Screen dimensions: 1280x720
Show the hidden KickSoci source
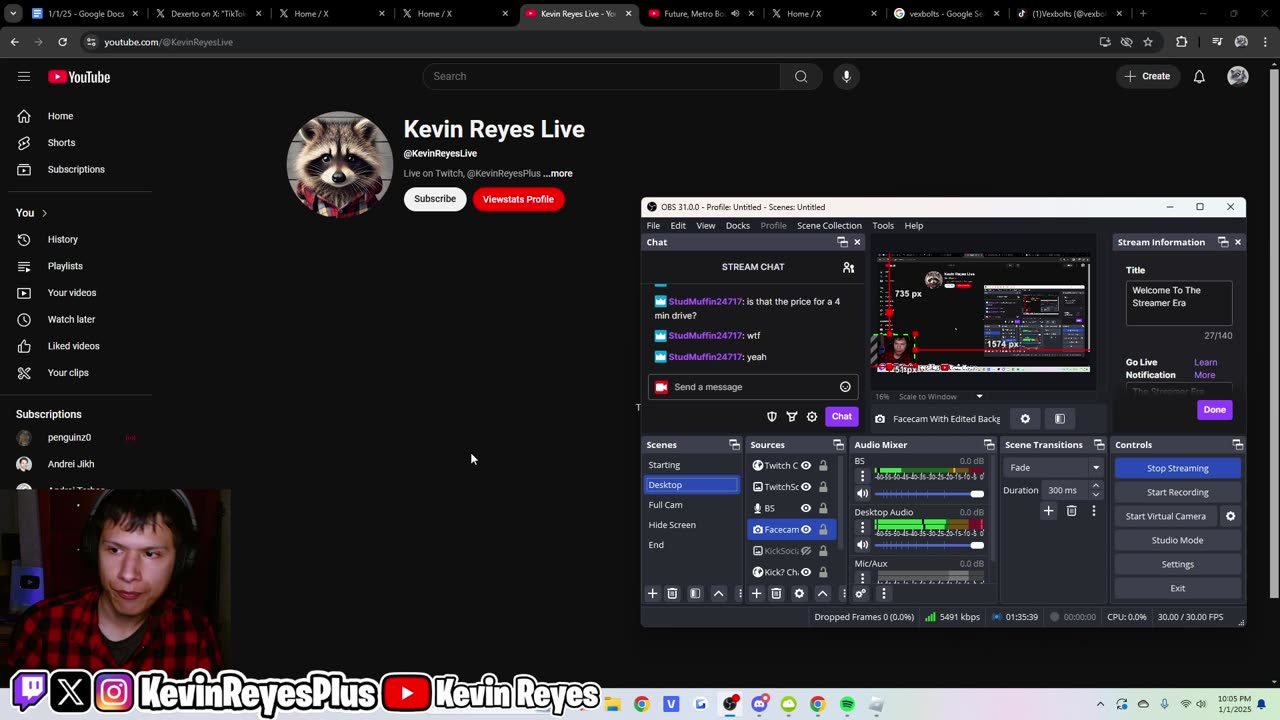point(806,551)
